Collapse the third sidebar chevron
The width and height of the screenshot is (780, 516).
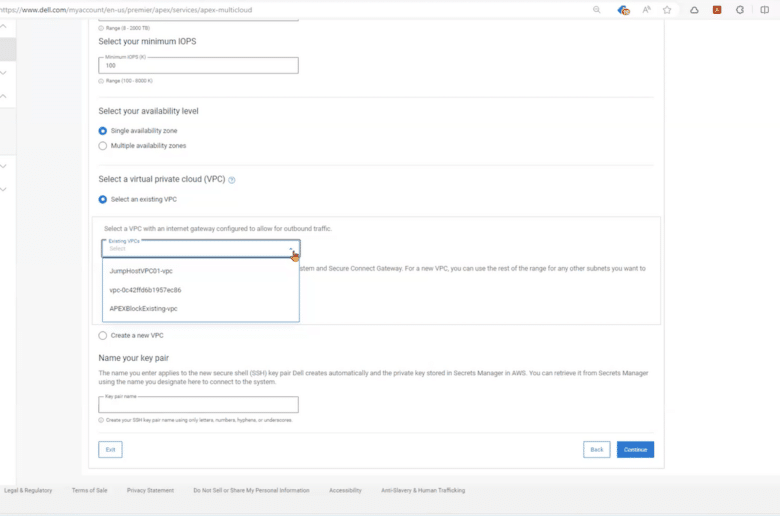click(3, 96)
